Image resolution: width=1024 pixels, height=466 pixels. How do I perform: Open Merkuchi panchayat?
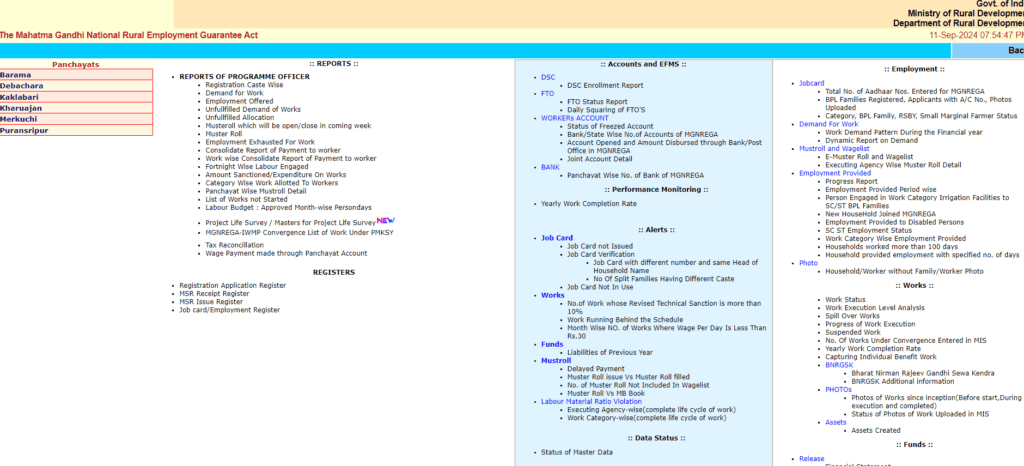(x=18, y=119)
